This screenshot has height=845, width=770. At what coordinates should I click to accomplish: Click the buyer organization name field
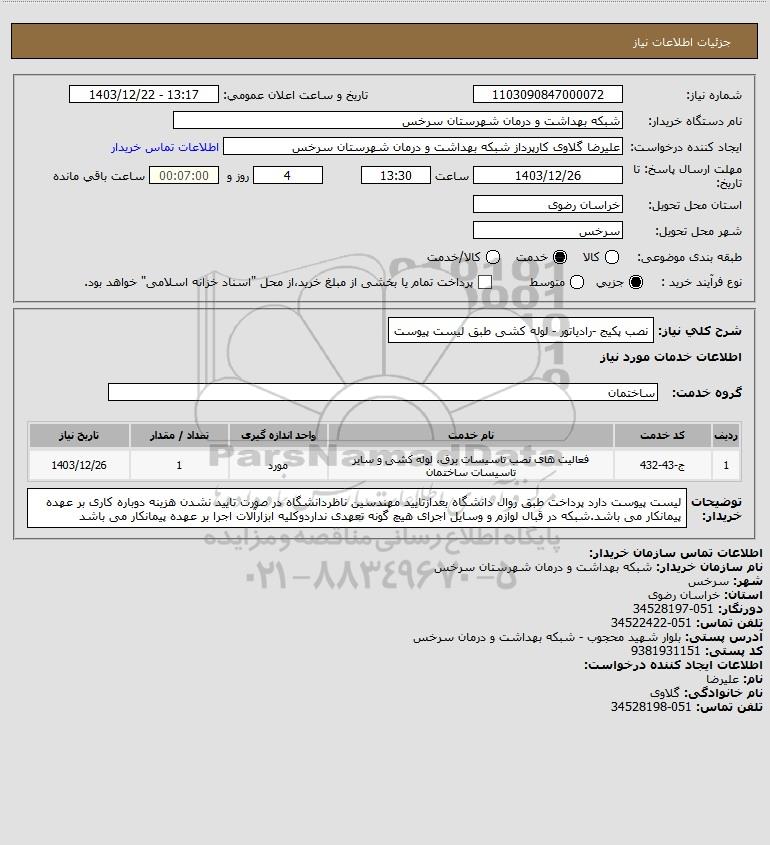pyautogui.click(x=398, y=121)
